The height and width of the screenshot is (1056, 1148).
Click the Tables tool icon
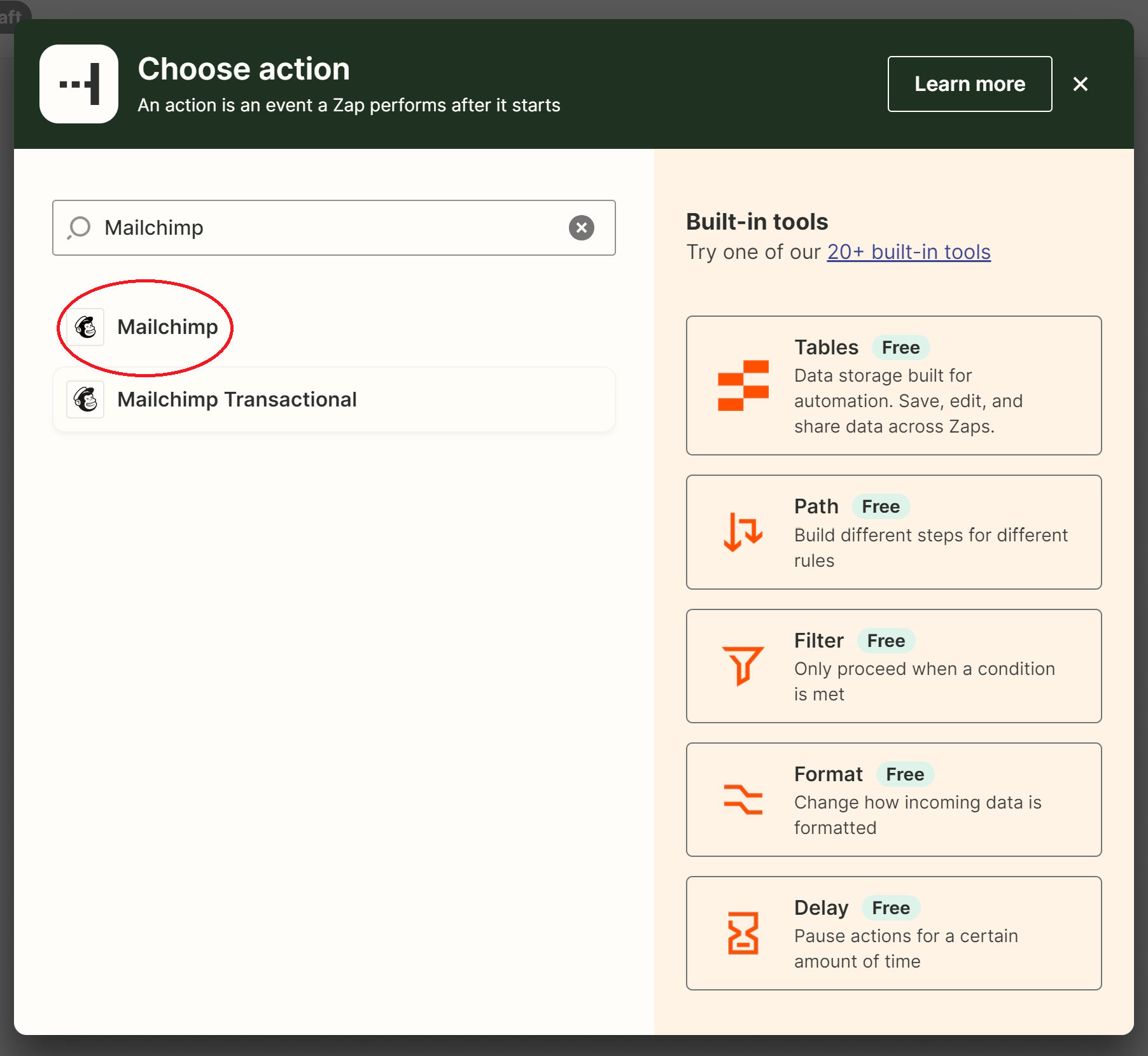(x=743, y=386)
